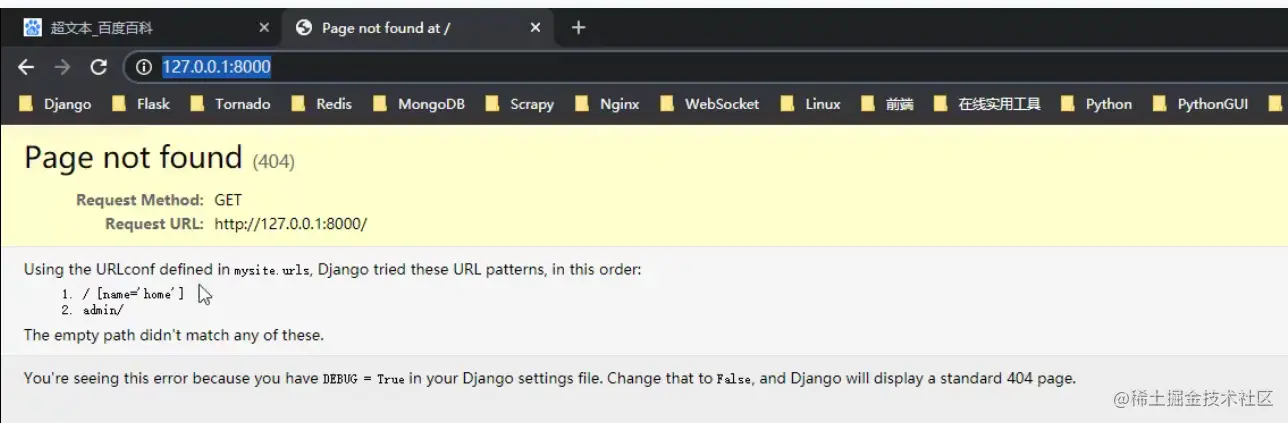Switch to the 超文本_百度百科 tab

pos(140,28)
